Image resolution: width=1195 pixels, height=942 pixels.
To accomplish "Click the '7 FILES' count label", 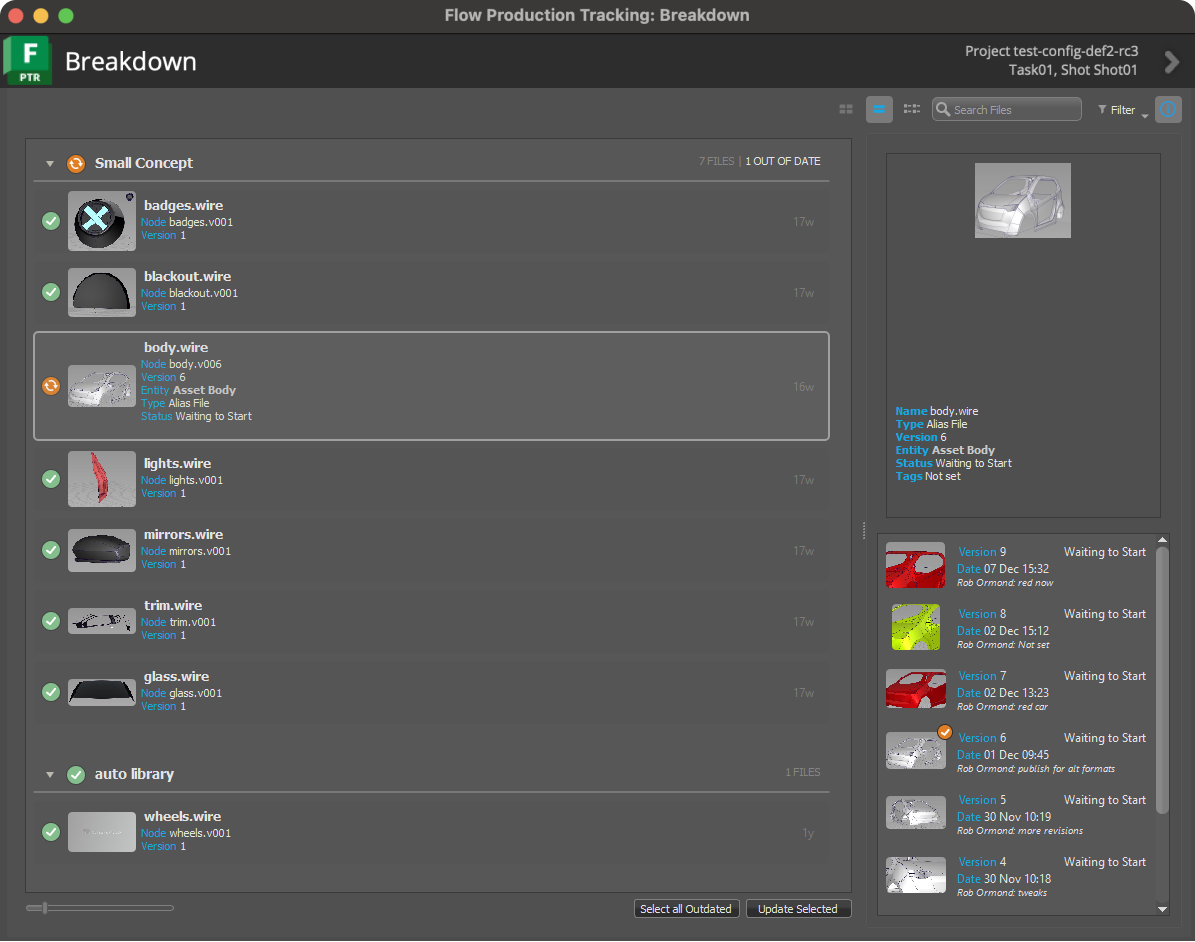I will (x=716, y=162).
